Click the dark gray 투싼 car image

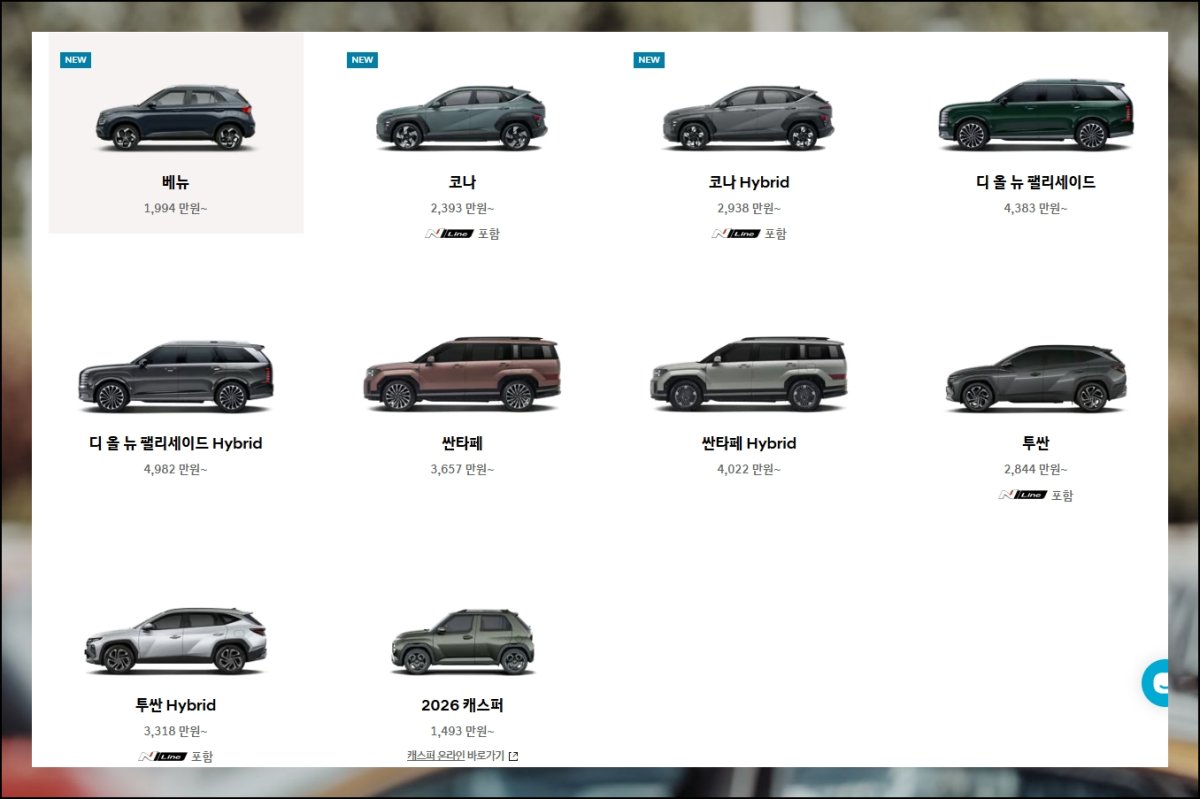tap(1036, 378)
